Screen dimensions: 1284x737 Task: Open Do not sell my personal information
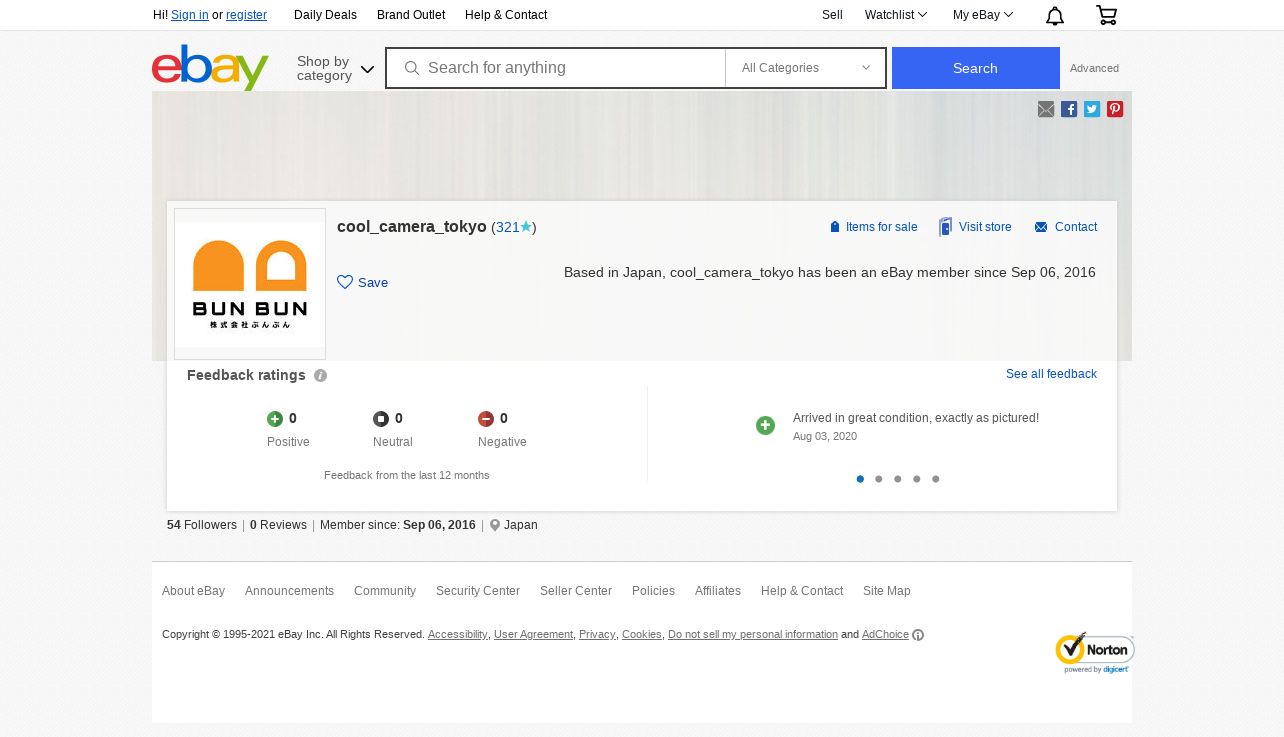[x=753, y=635]
